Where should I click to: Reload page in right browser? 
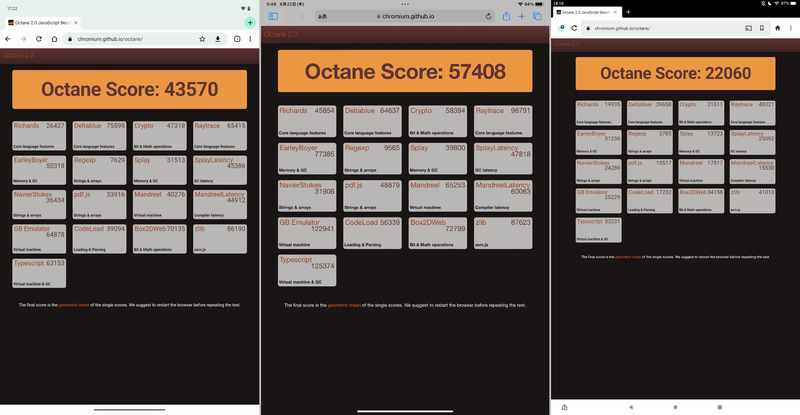pos(574,28)
